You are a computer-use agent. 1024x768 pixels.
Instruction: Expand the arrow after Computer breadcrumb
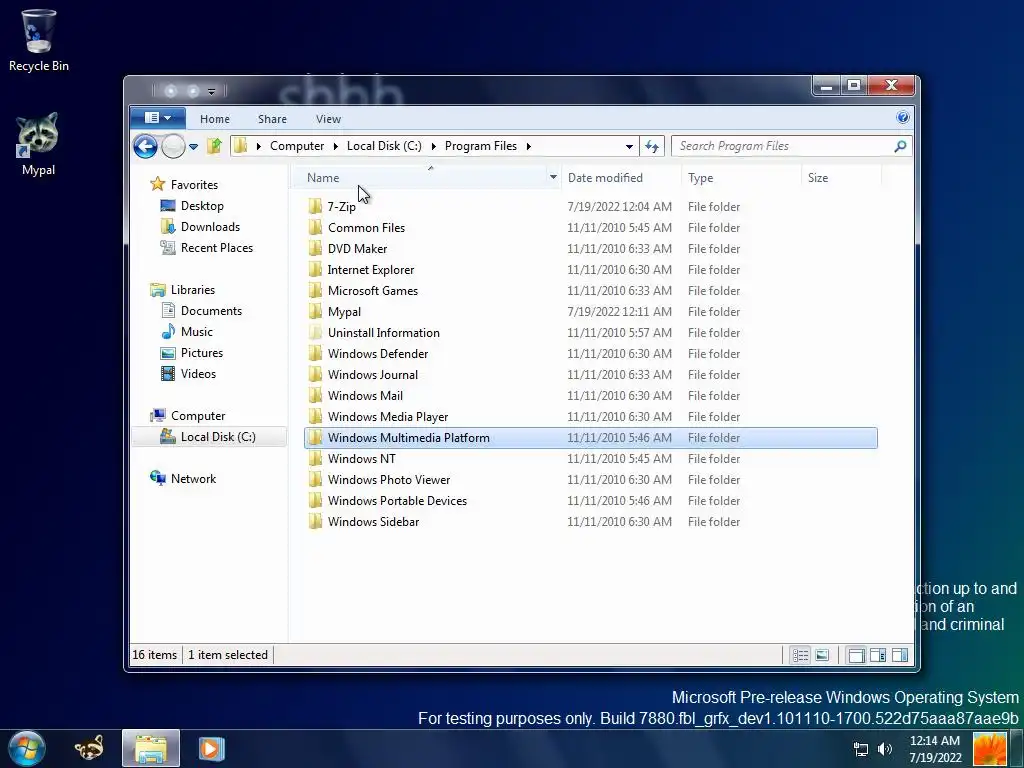coord(335,146)
